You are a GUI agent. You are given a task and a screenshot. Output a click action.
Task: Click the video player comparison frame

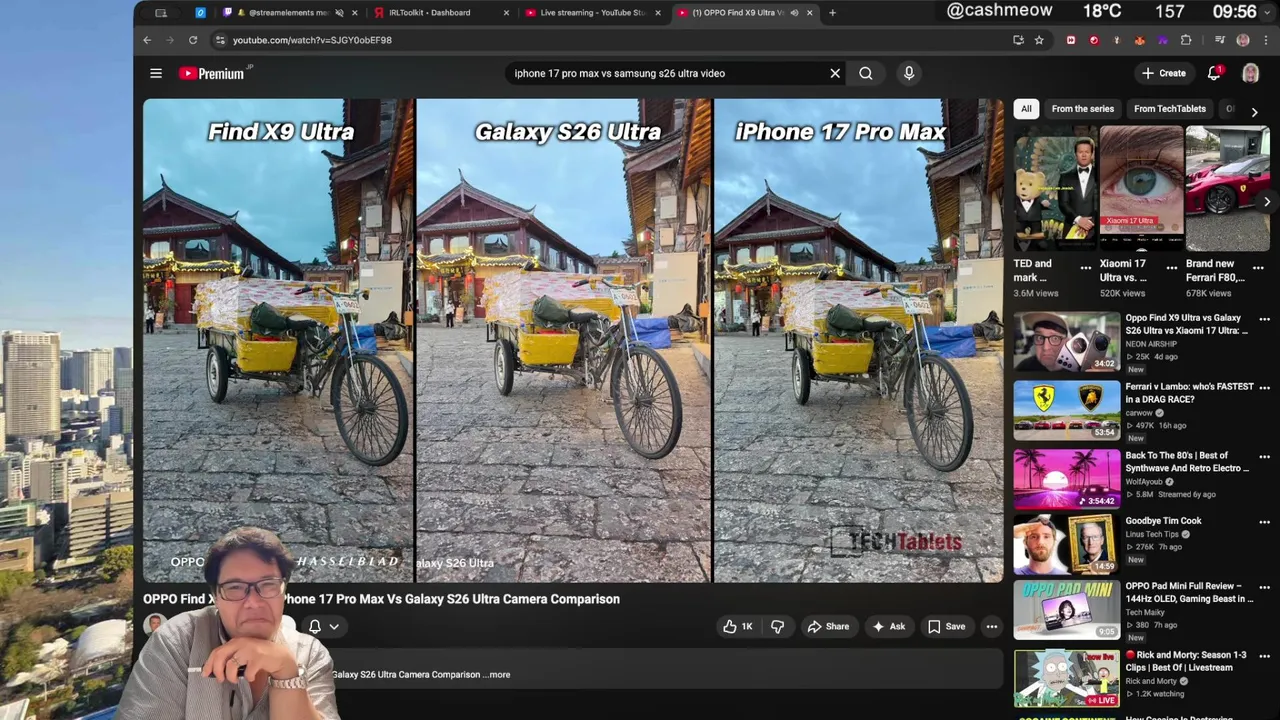click(x=573, y=340)
